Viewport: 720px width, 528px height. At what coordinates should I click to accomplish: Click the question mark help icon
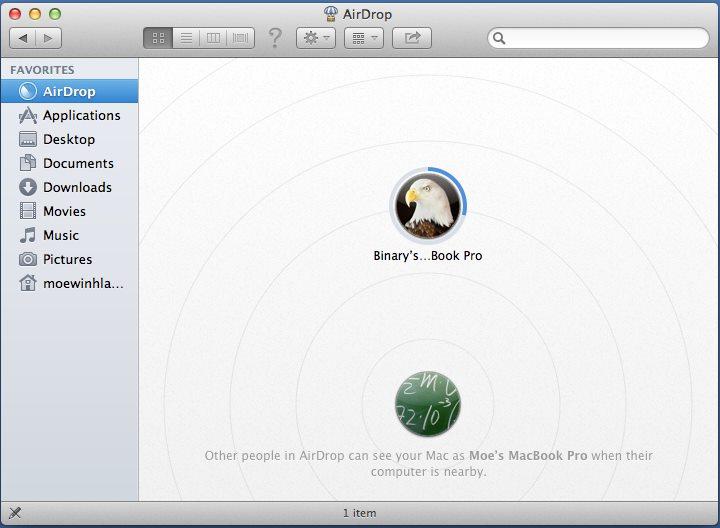tap(275, 38)
